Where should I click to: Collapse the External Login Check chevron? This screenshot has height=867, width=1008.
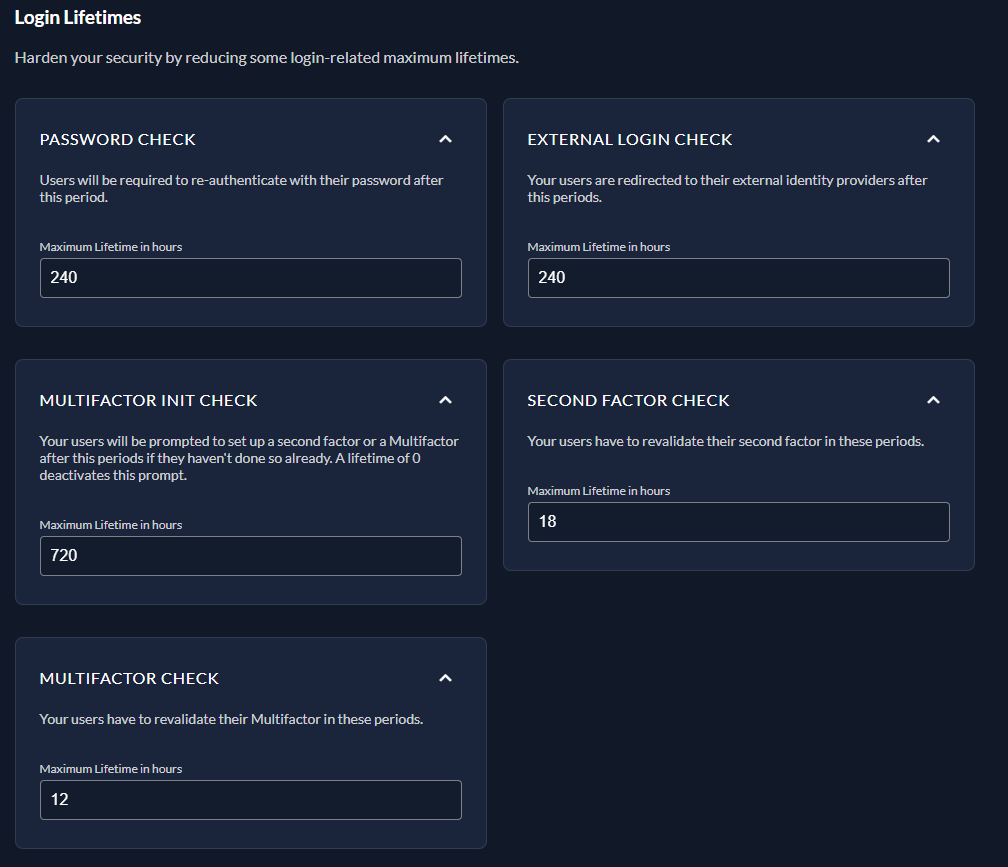933,139
